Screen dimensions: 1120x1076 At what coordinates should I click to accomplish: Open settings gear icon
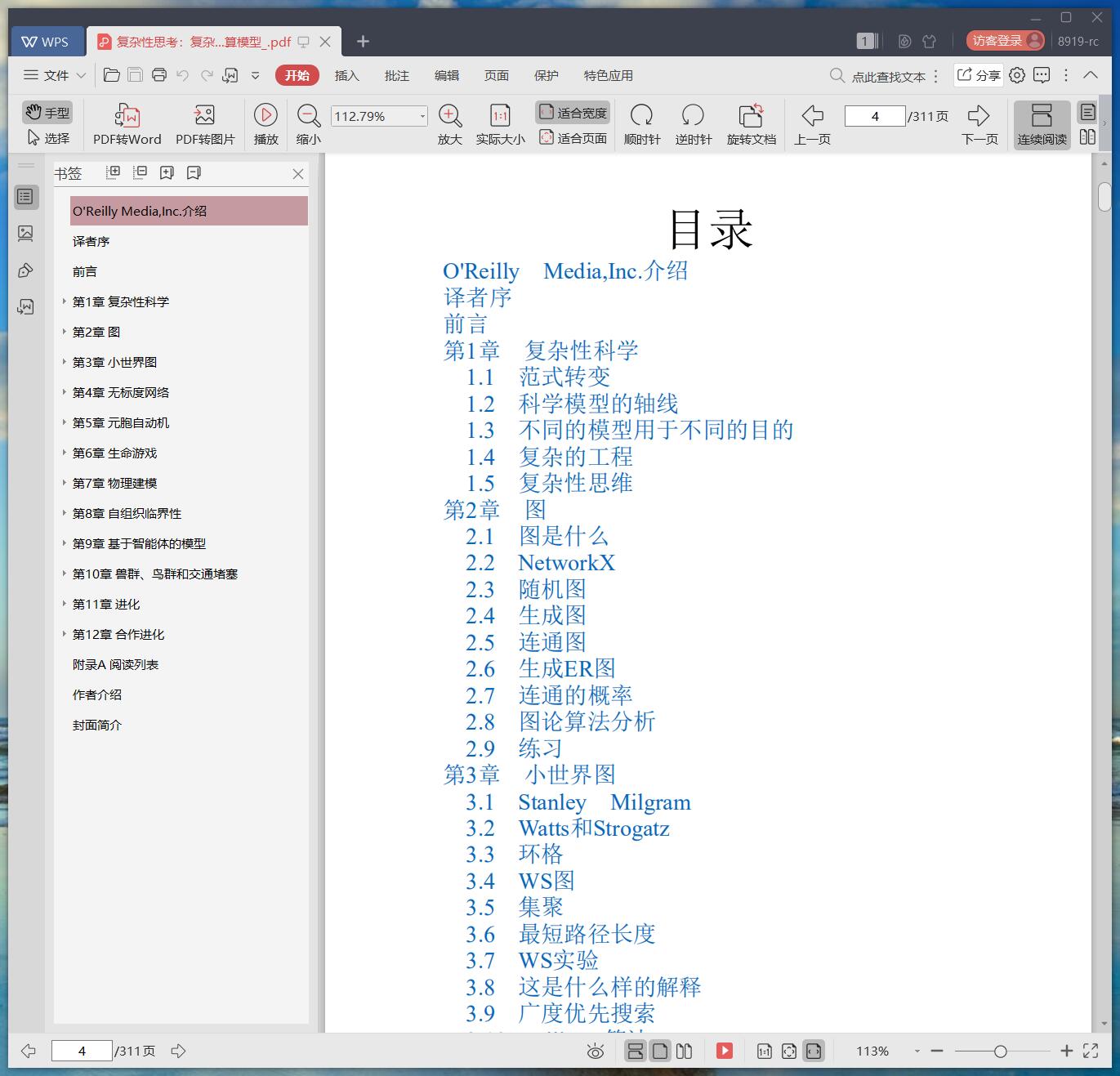point(1017,75)
